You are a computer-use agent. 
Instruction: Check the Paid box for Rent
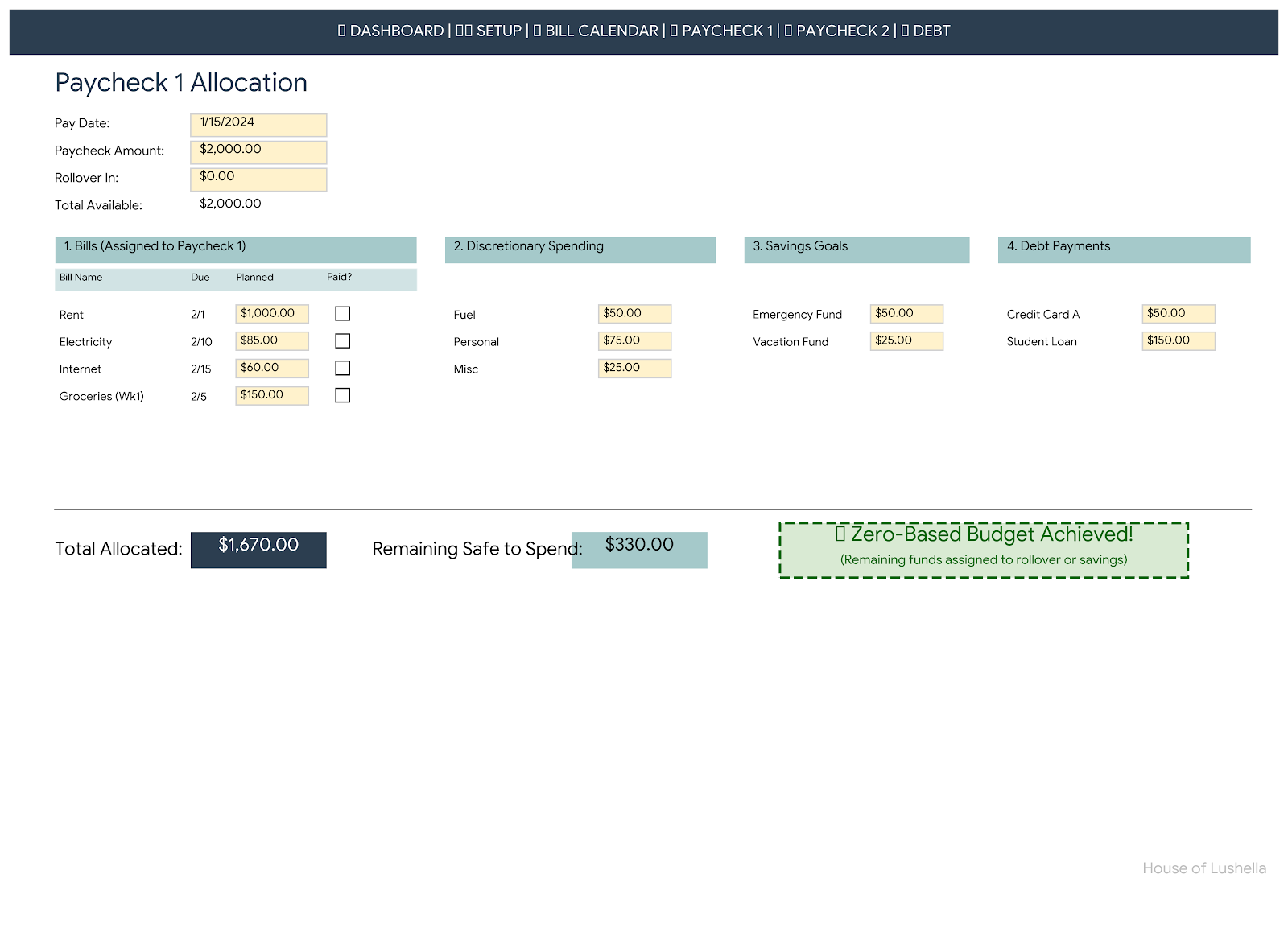343,314
